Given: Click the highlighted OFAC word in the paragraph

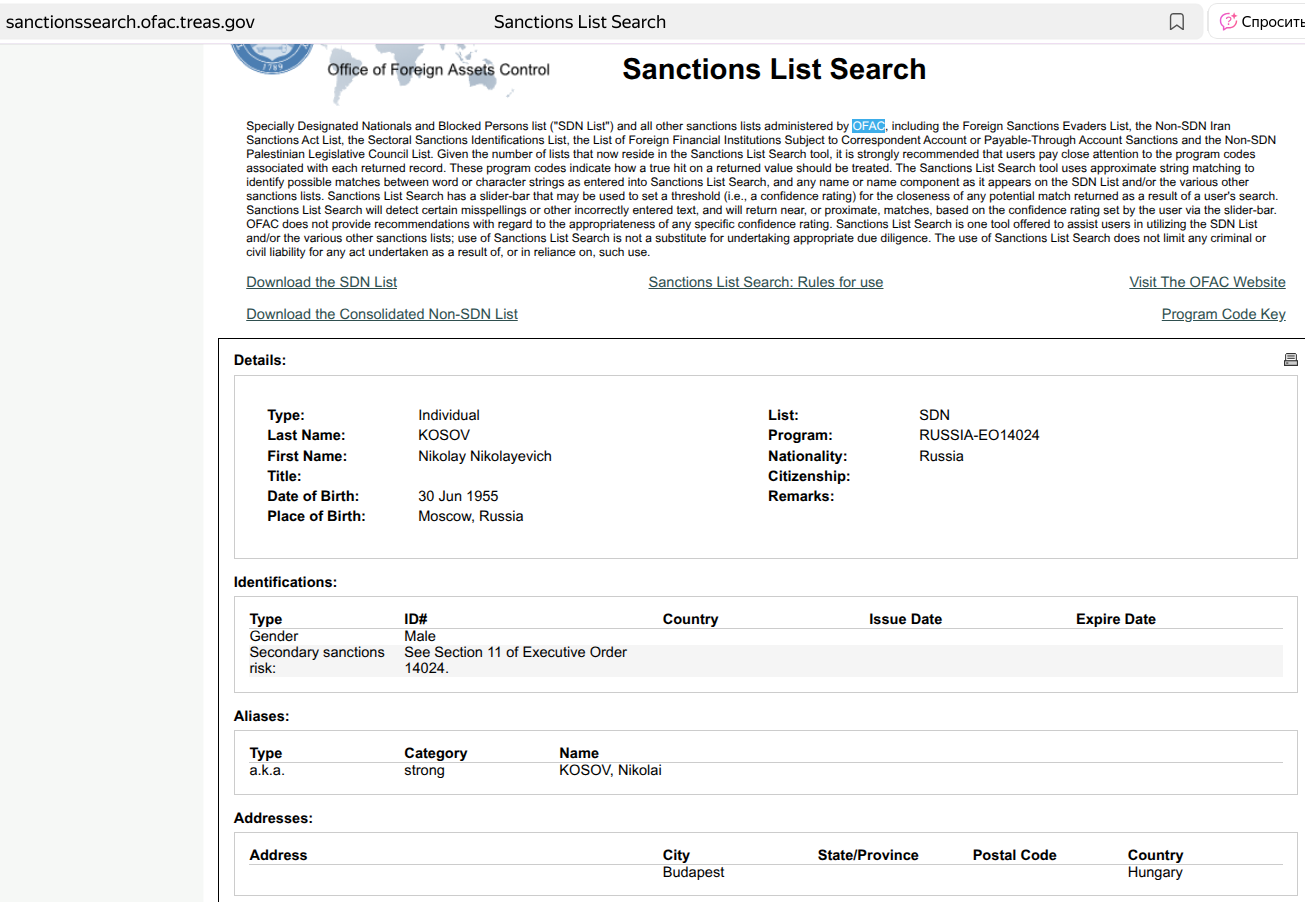Looking at the screenshot, I should pos(868,126).
